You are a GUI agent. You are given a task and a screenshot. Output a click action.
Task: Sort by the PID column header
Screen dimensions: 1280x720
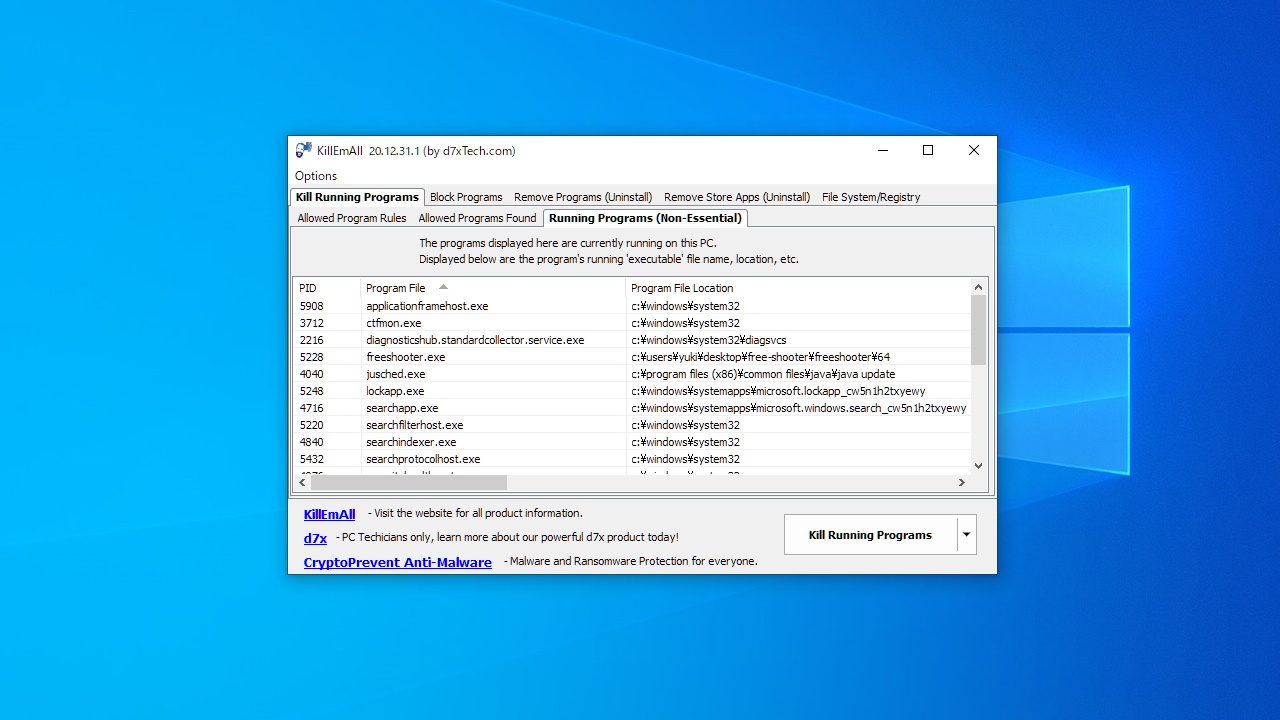click(326, 288)
